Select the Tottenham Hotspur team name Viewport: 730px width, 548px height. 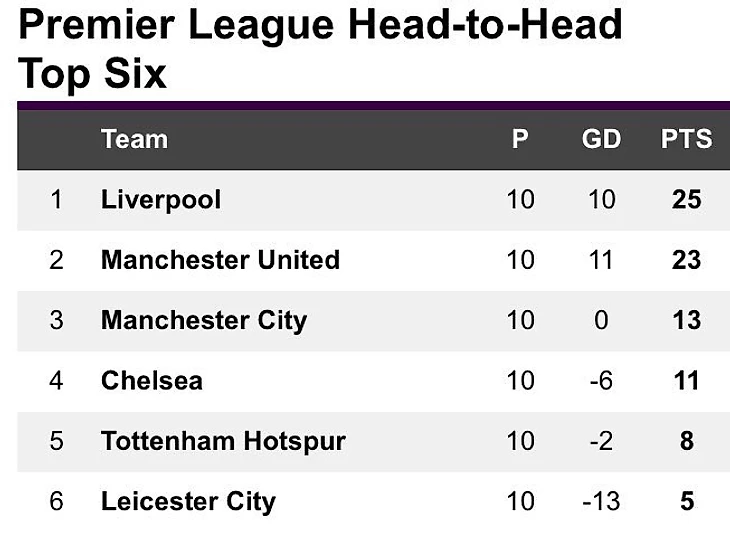[x=223, y=441]
